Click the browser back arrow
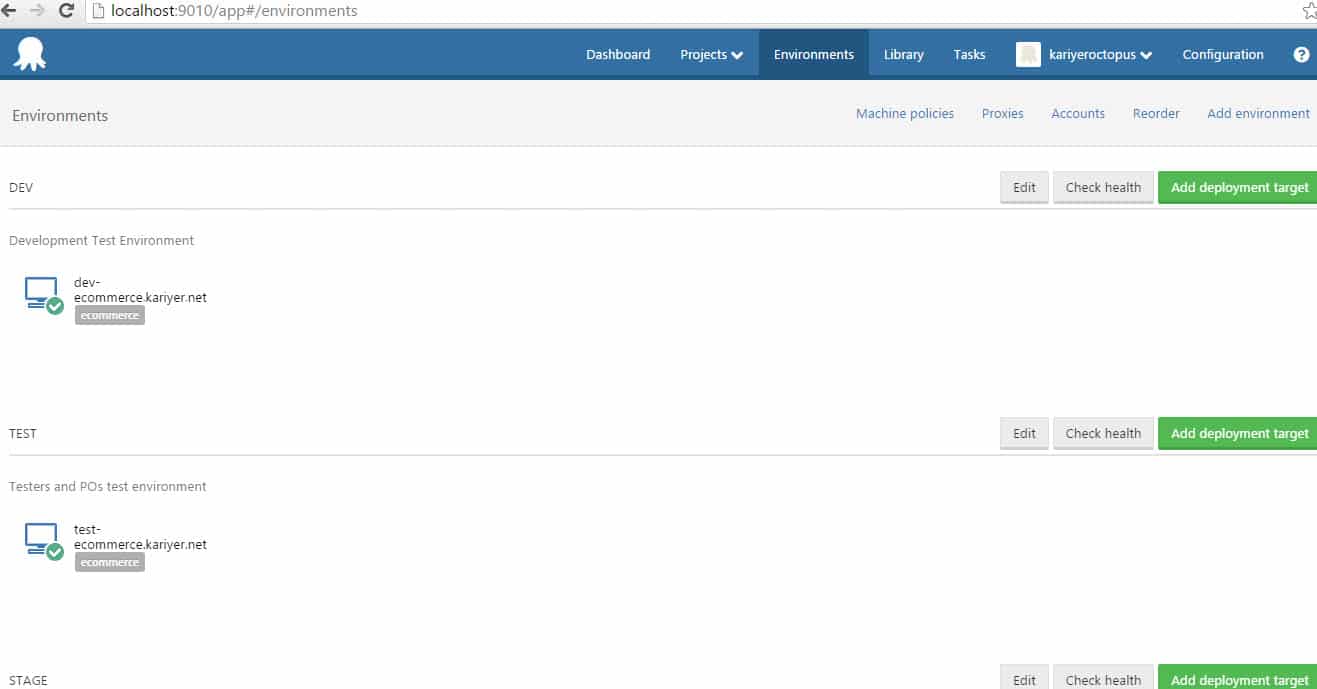This screenshot has height=689, width=1317. click(10, 11)
